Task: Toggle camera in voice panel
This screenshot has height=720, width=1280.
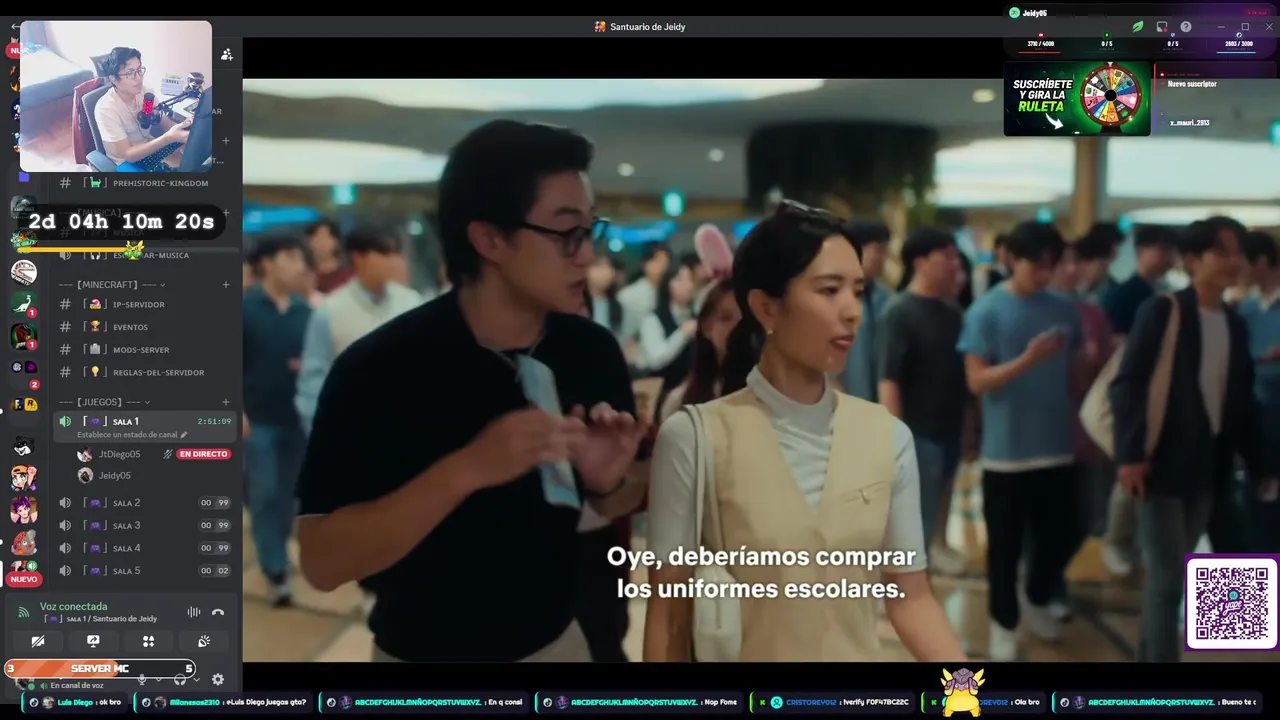Action: click(x=38, y=641)
